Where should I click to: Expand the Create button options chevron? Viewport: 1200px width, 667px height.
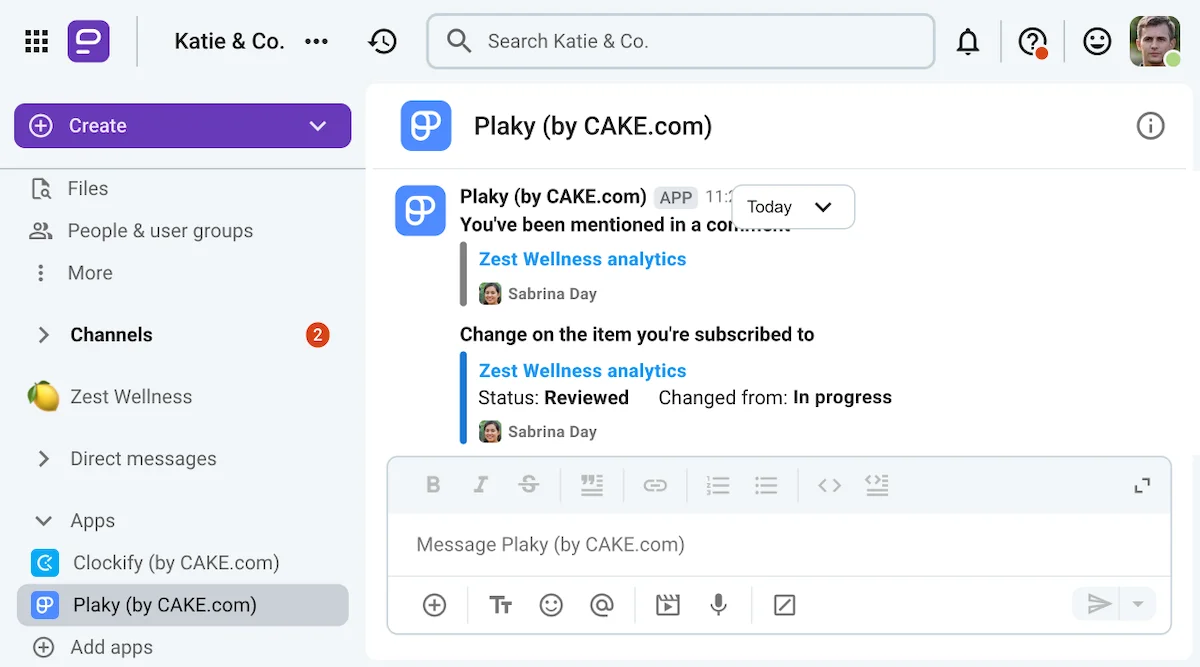click(x=318, y=126)
